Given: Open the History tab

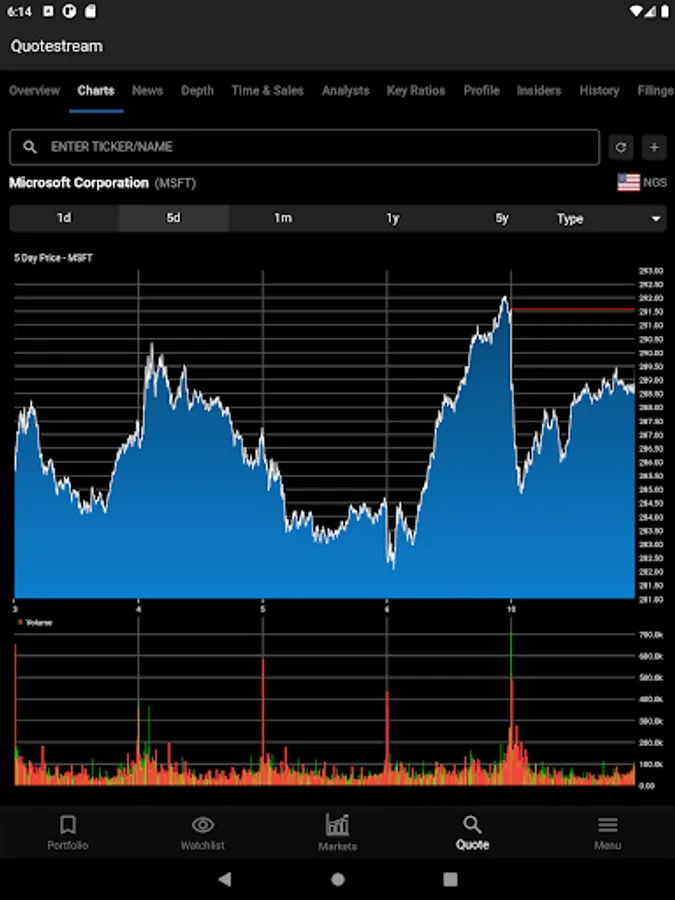Looking at the screenshot, I should 599,91.
